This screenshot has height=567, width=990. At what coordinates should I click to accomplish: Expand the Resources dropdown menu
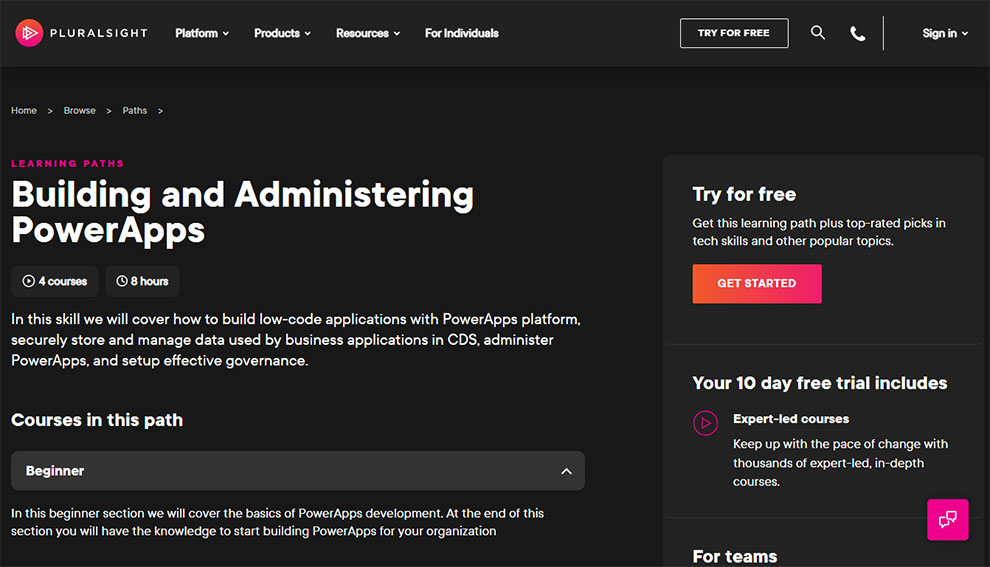(368, 33)
